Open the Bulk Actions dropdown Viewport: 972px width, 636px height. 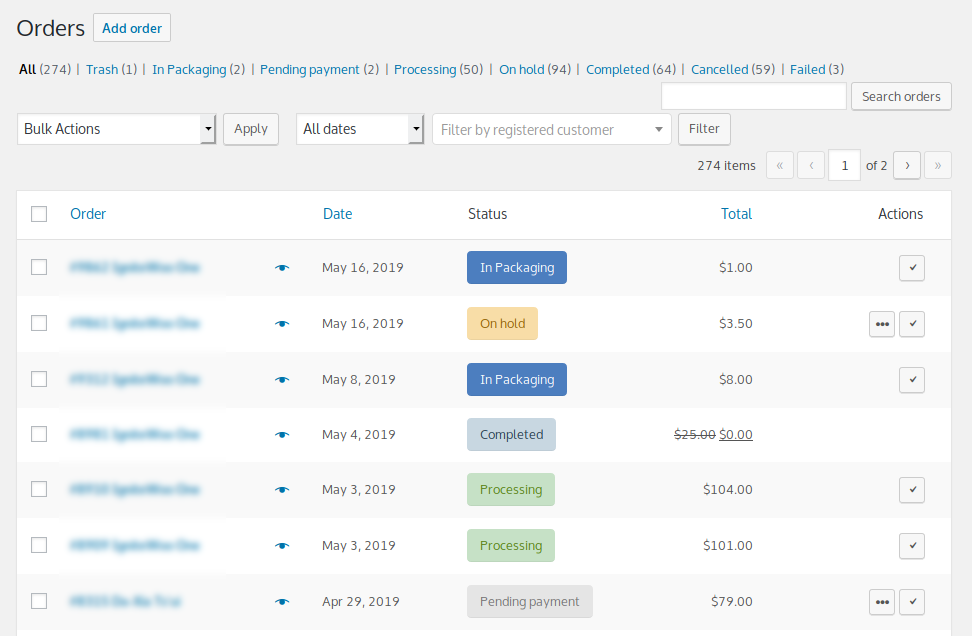click(117, 129)
